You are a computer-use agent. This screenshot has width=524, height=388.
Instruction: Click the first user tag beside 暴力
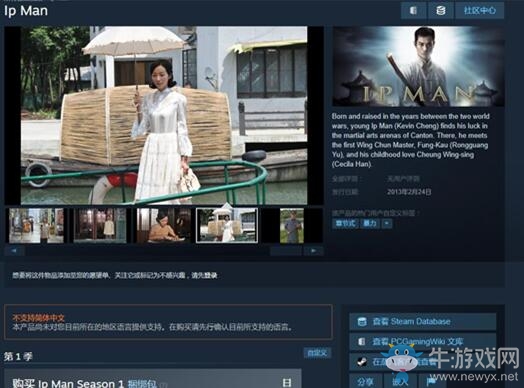(x=345, y=223)
